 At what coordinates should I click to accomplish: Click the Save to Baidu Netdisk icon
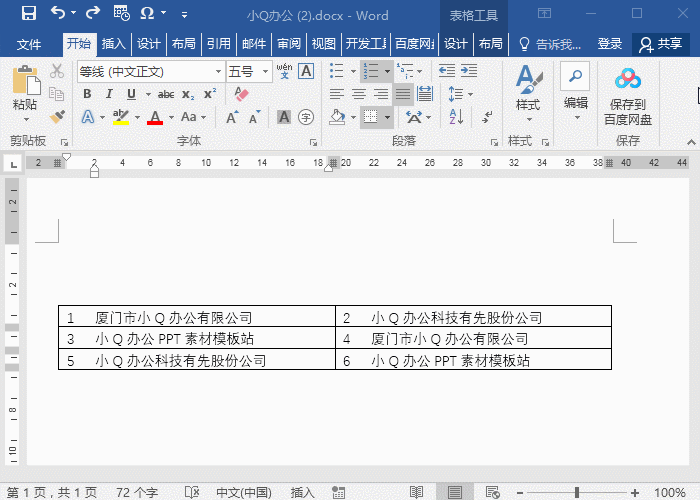[627, 96]
